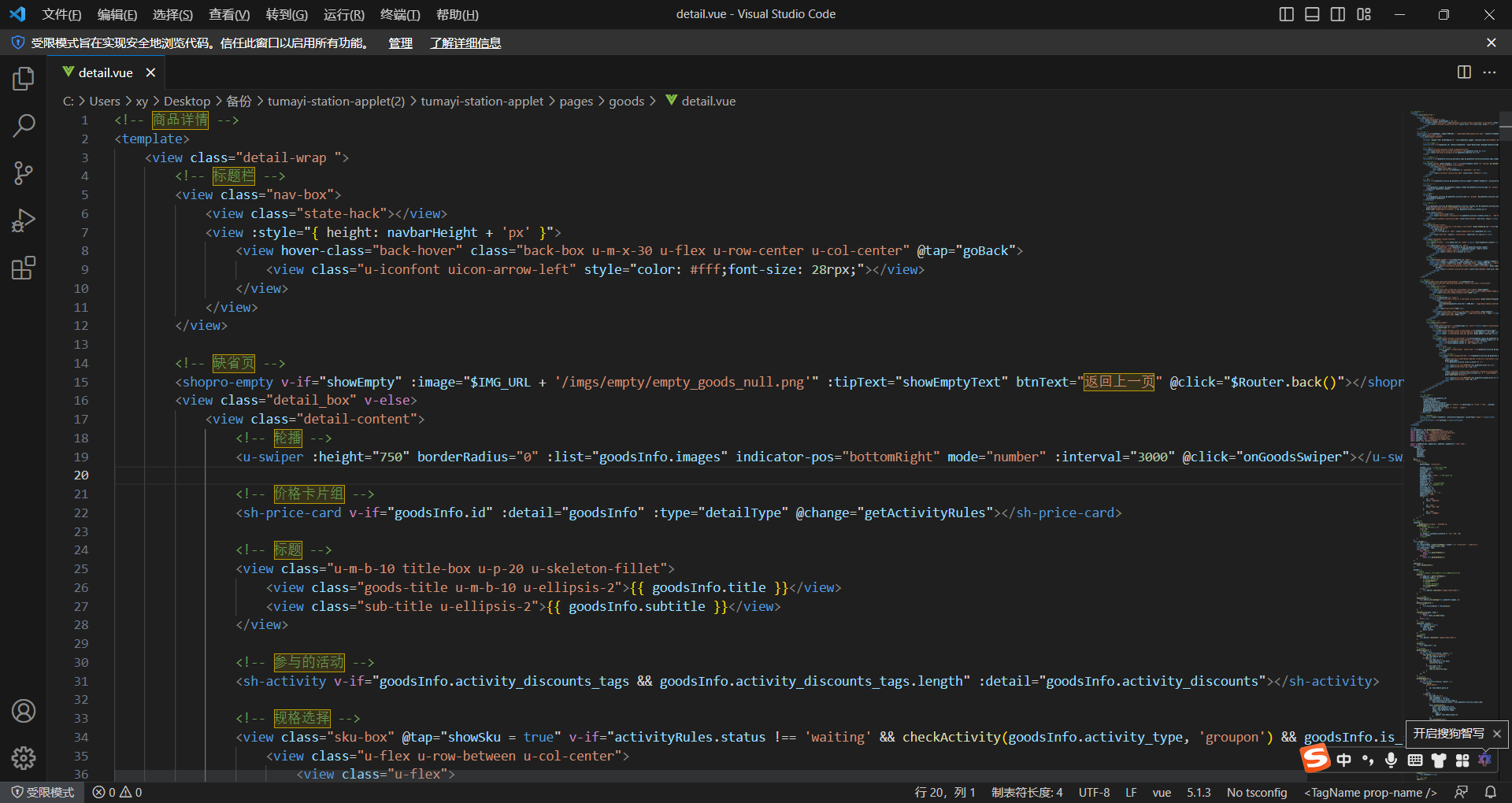Open errors and warnings status item
The height and width of the screenshot is (803, 1512).
click(x=117, y=792)
